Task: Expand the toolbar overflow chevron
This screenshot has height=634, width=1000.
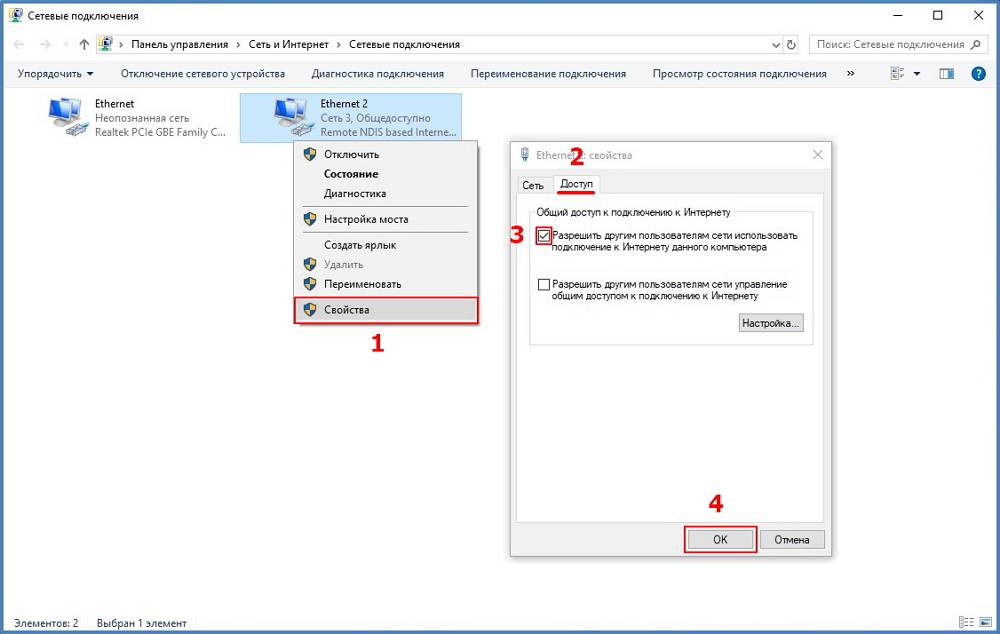Action: pyautogui.click(x=850, y=74)
